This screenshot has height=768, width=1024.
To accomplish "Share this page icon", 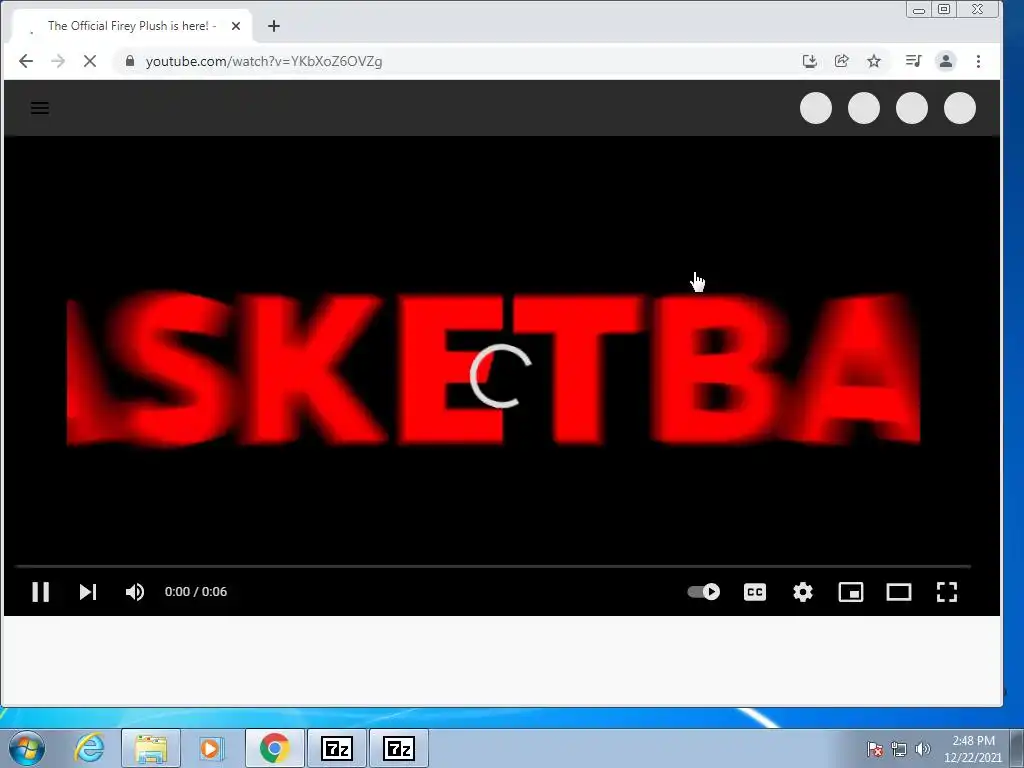I will pos(842,61).
